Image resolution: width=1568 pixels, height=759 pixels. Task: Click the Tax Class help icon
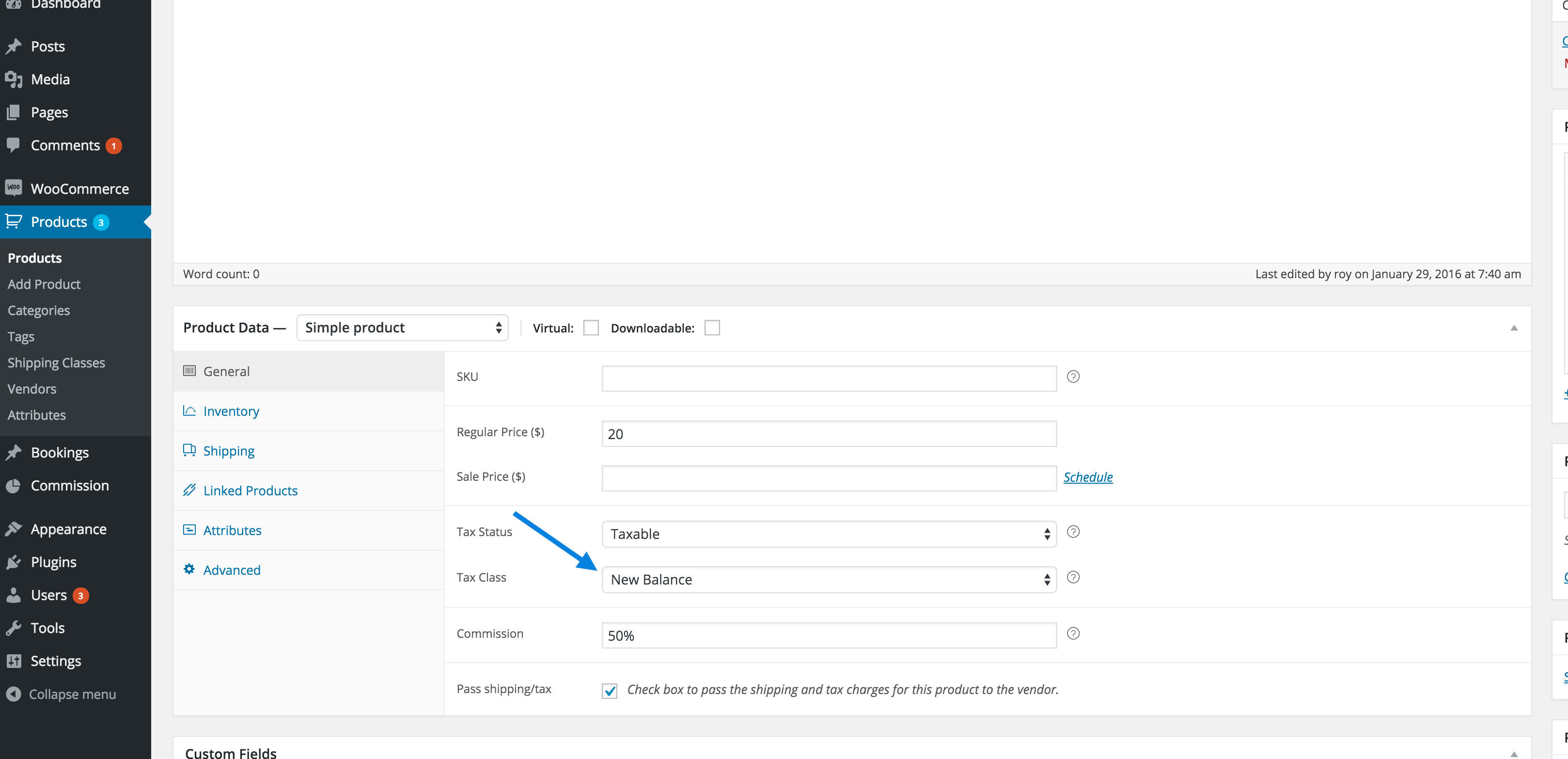tap(1073, 578)
